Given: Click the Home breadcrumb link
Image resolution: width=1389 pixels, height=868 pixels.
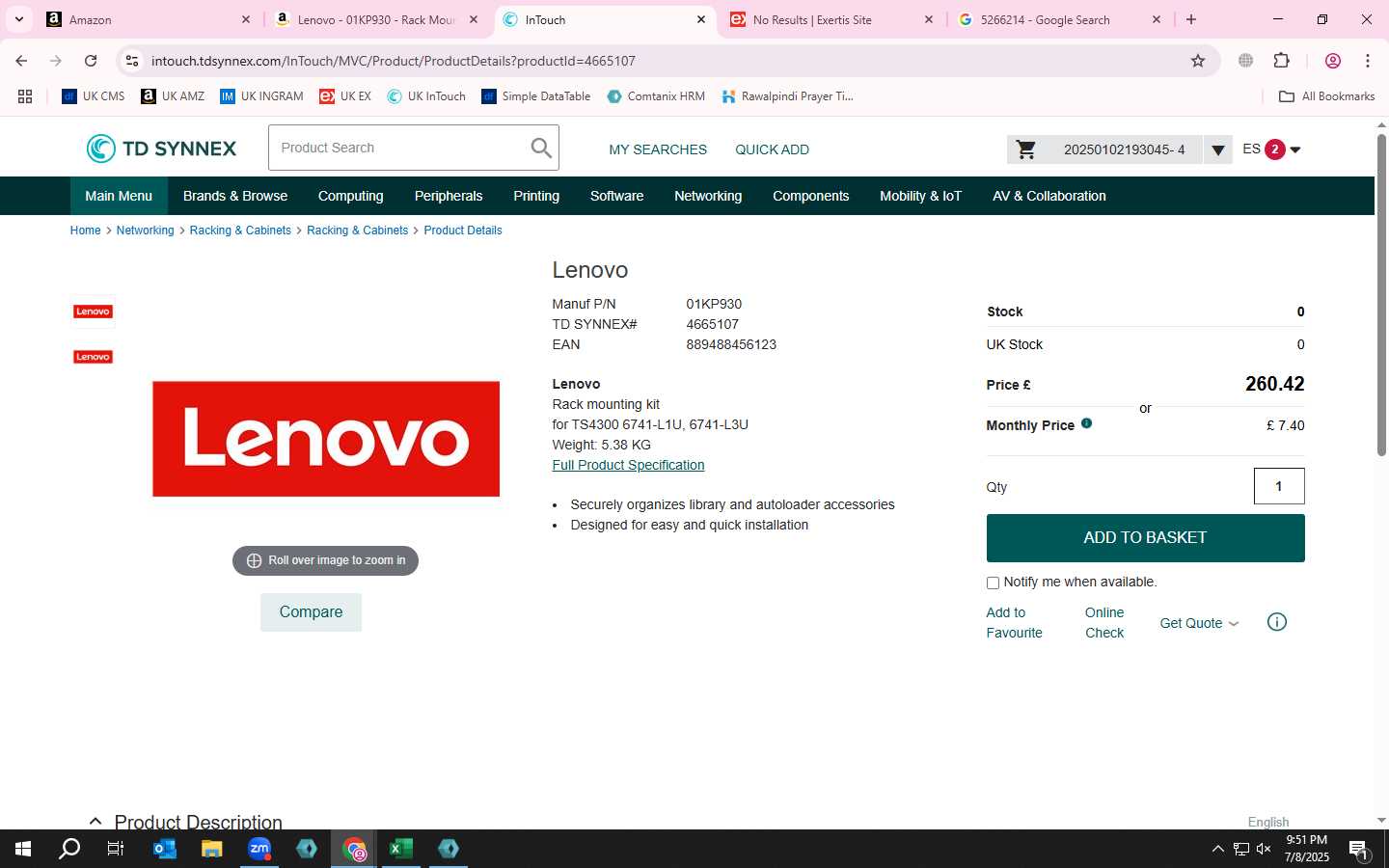Looking at the screenshot, I should (85, 231).
